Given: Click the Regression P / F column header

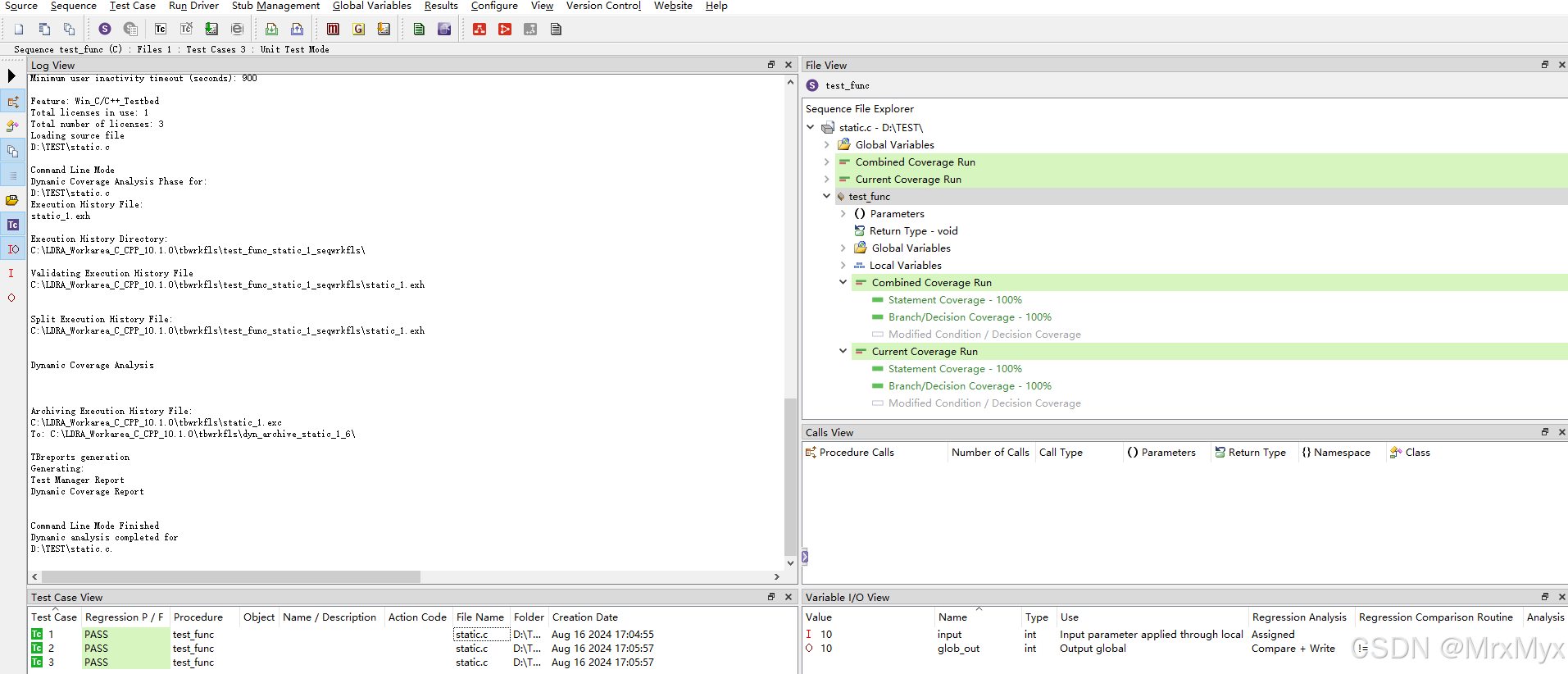Looking at the screenshot, I should point(124,617).
